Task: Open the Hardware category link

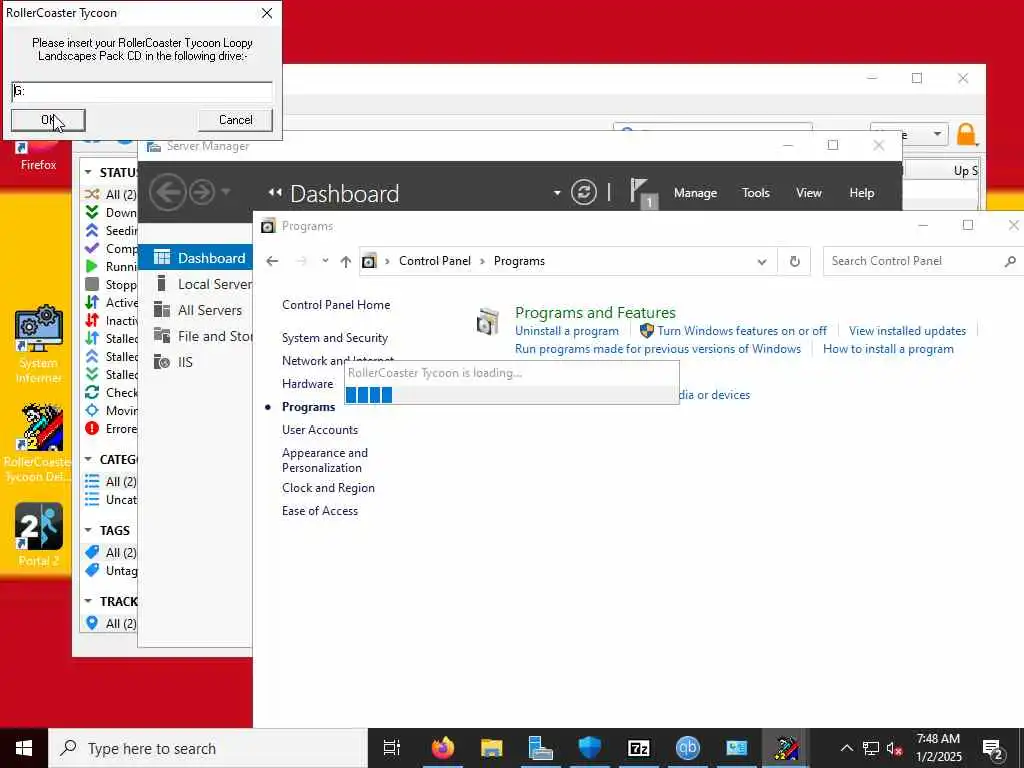Action: [x=307, y=383]
